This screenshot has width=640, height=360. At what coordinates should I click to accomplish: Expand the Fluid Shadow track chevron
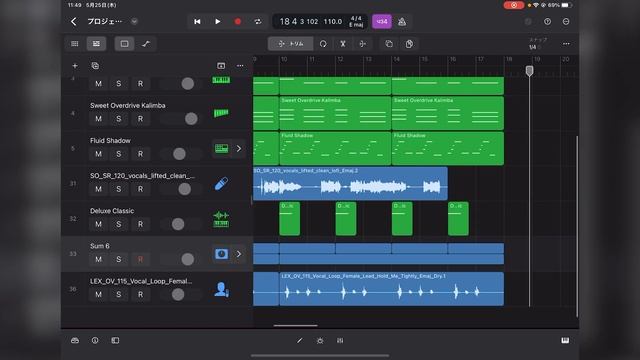point(239,149)
